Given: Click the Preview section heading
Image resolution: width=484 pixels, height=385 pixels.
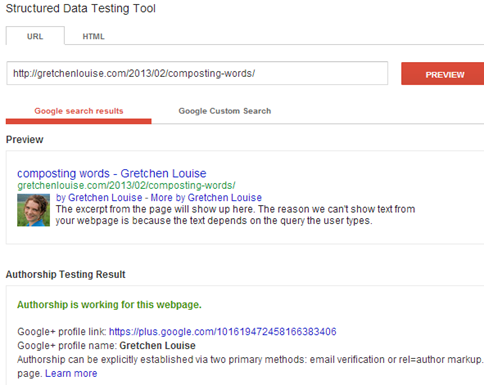Looking at the screenshot, I should (x=25, y=139).
